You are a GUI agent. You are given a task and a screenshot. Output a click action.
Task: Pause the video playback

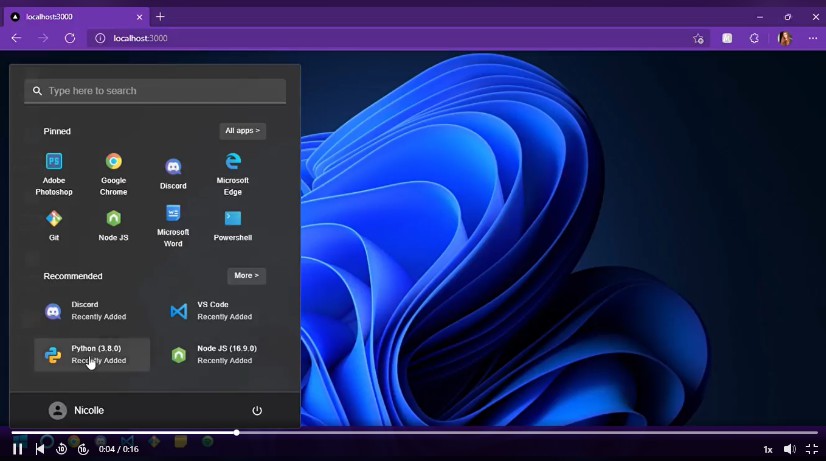17,450
